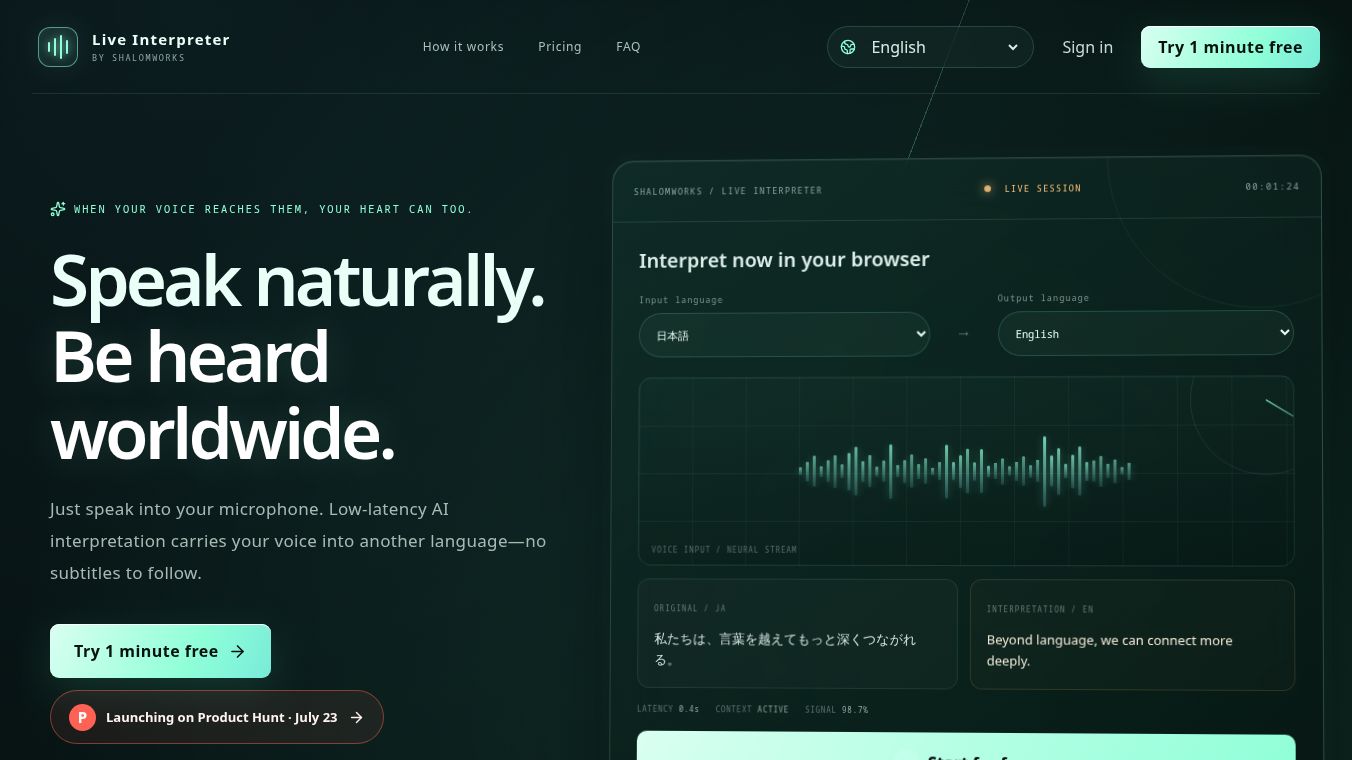1352x760 pixels.
Task: Click the 'Interpret now in your browser' heading
Action: point(784,260)
